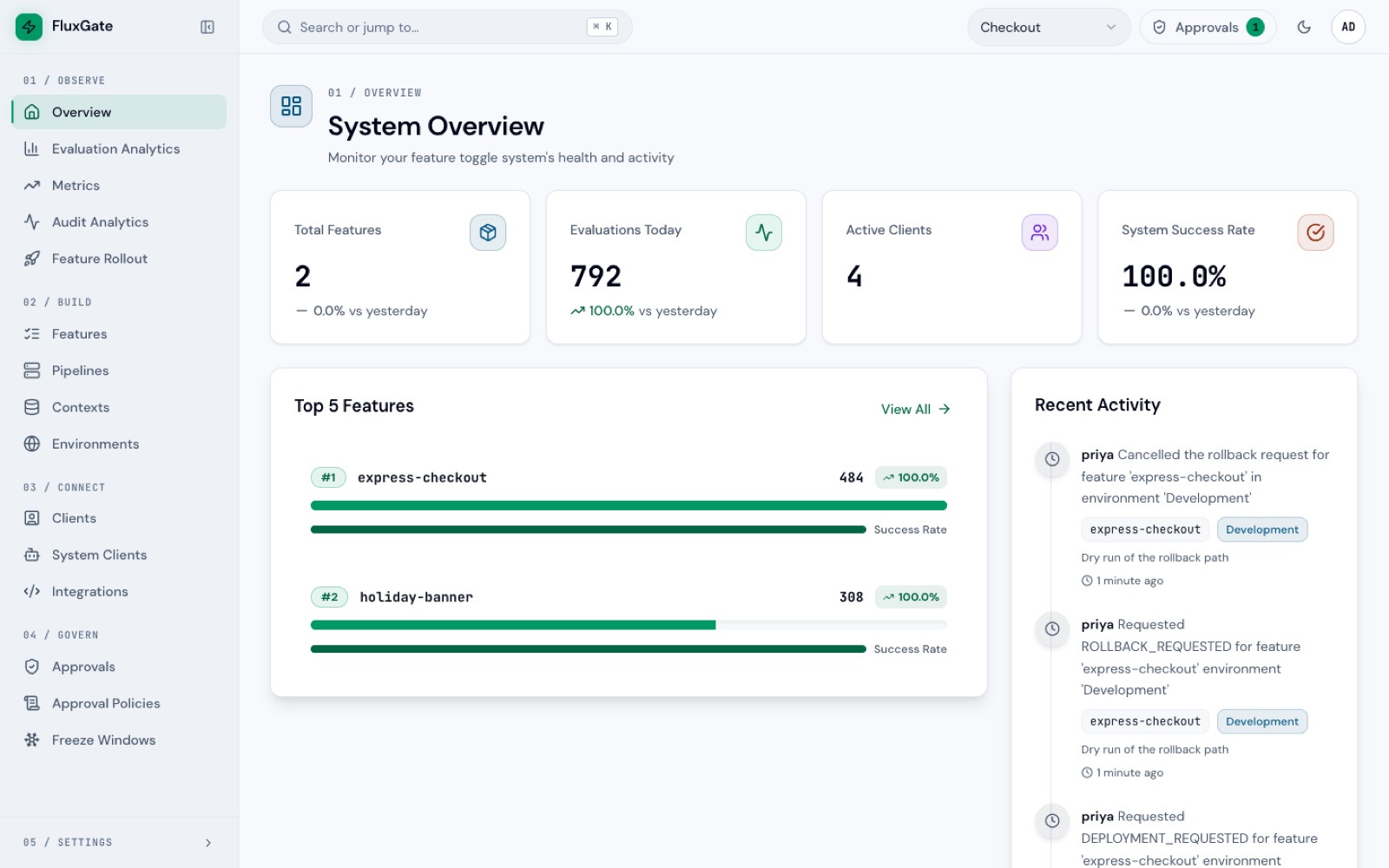The width and height of the screenshot is (1389, 868).
Task: Click the Pipelines icon in sidebar
Action: pos(32,371)
